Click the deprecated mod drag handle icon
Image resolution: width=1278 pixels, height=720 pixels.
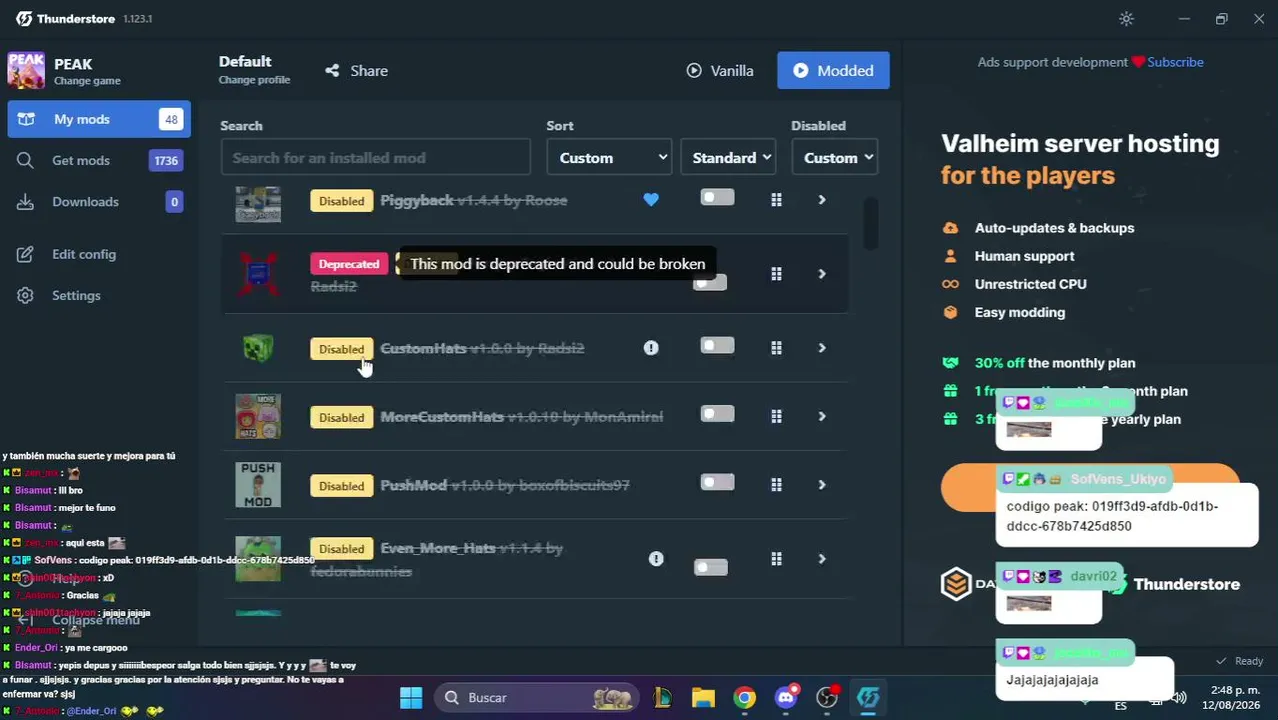776,274
